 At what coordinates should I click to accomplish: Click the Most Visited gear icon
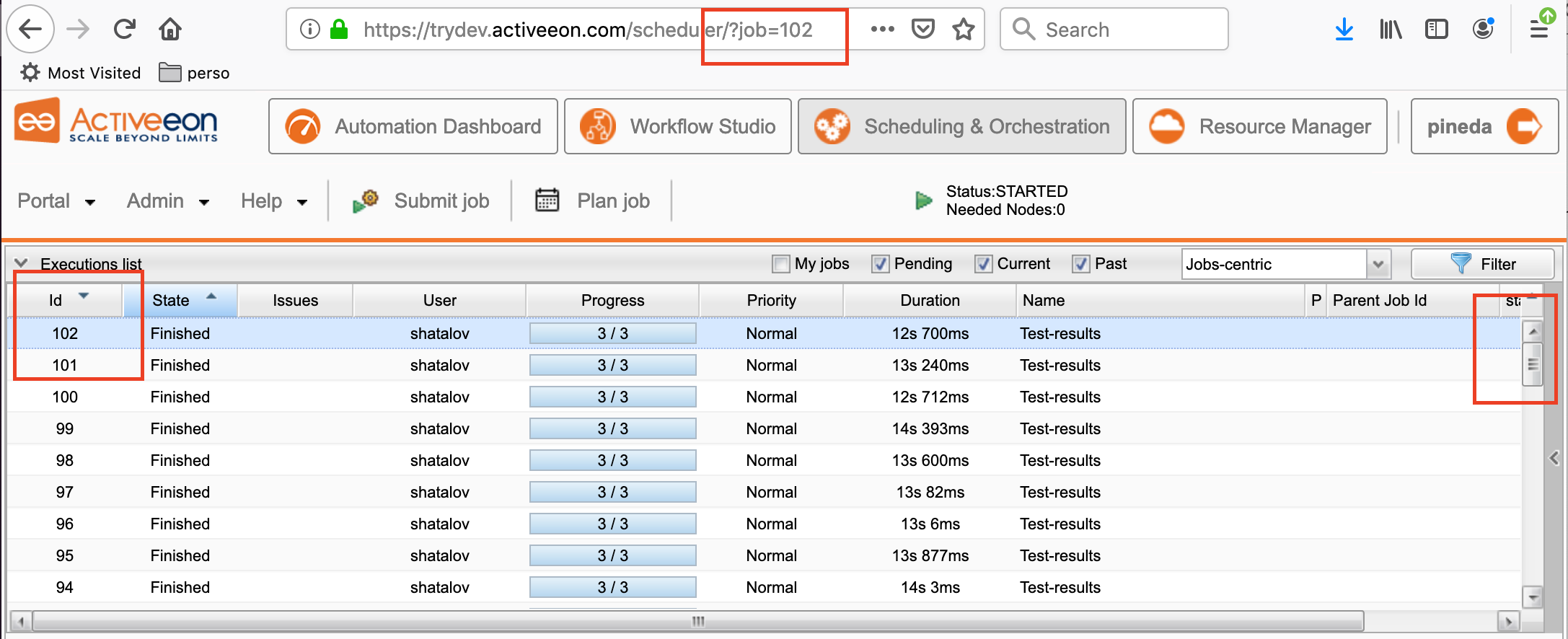click(30, 72)
